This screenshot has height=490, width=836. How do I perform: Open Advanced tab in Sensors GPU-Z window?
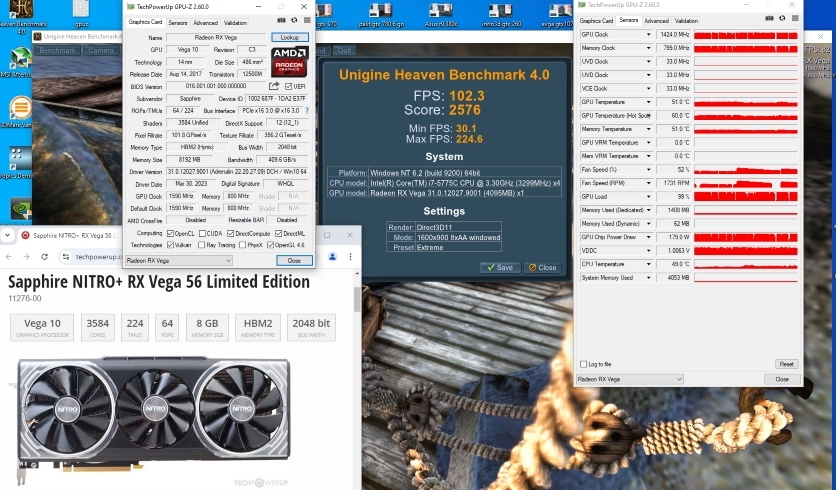[656, 21]
